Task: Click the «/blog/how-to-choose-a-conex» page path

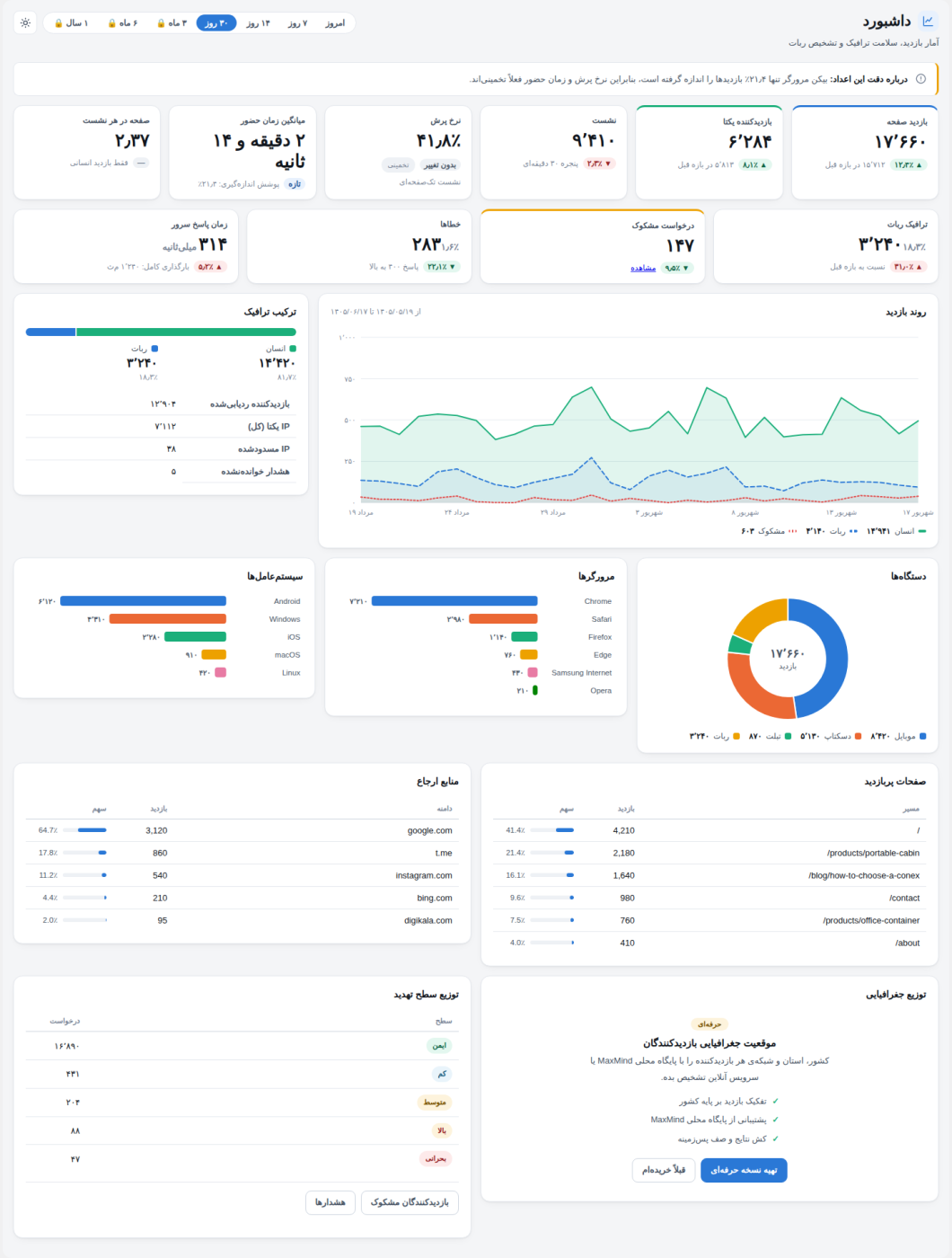Action: (x=864, y=875)
